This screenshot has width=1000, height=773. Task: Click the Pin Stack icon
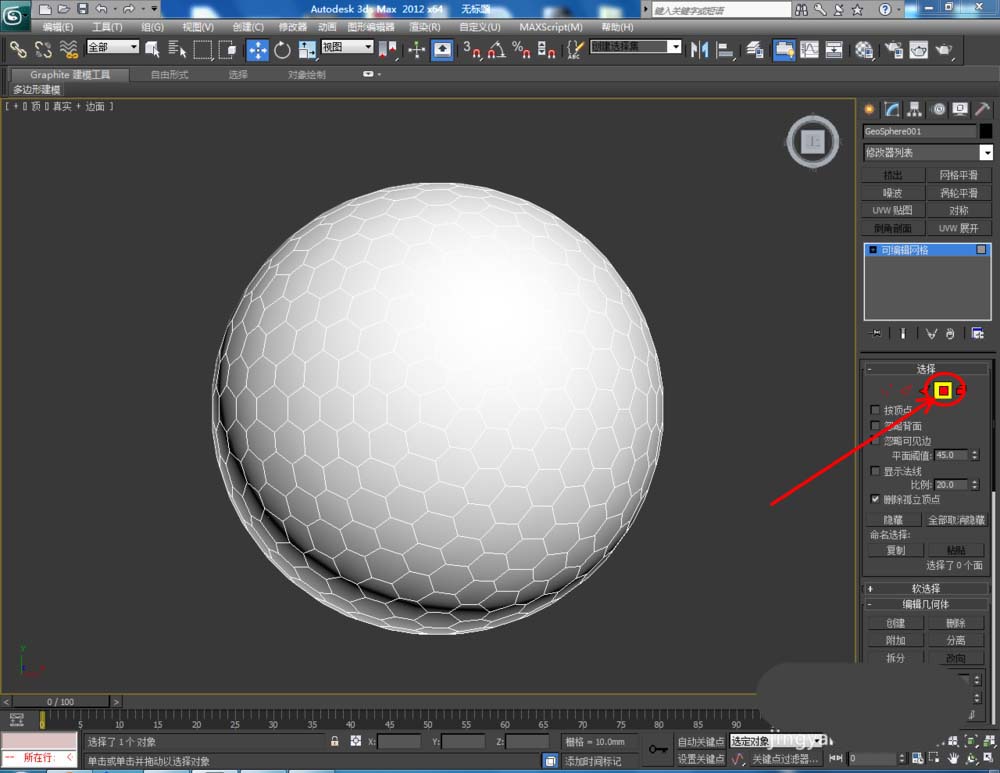pos(877,333)
